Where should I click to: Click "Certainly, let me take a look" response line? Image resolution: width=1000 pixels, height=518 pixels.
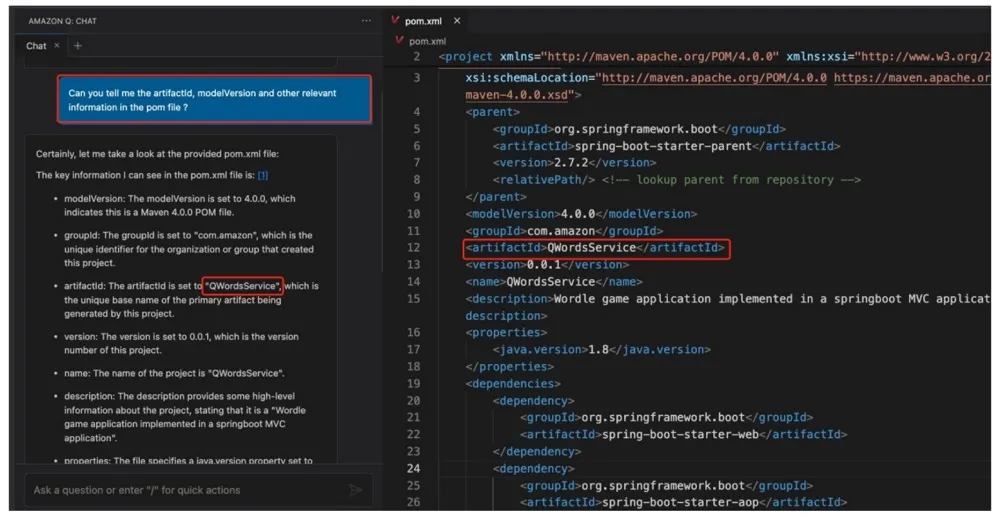tap(158, 154)
